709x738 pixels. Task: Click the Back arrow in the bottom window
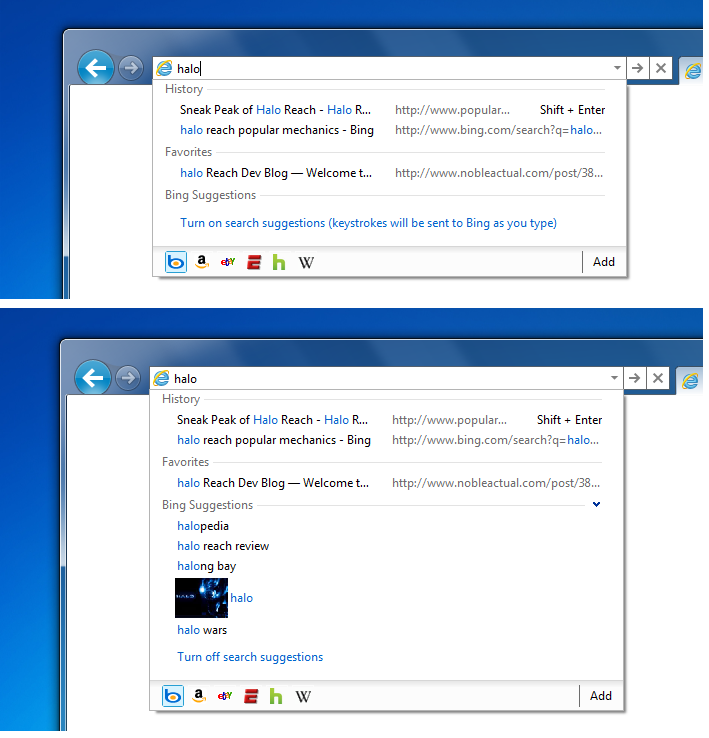(x=93, y=378)
